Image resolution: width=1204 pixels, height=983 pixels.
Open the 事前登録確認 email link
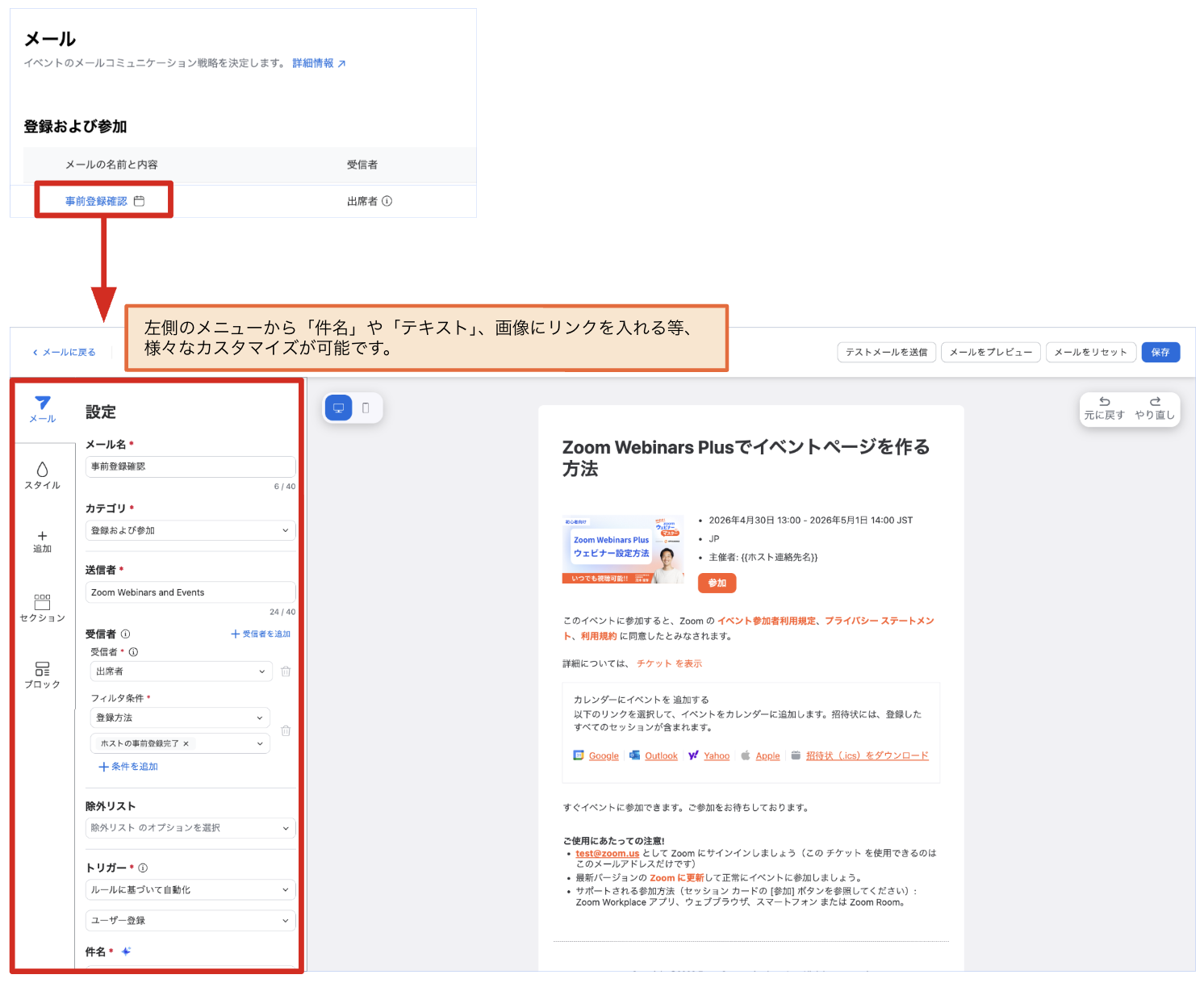coord(96,201)
